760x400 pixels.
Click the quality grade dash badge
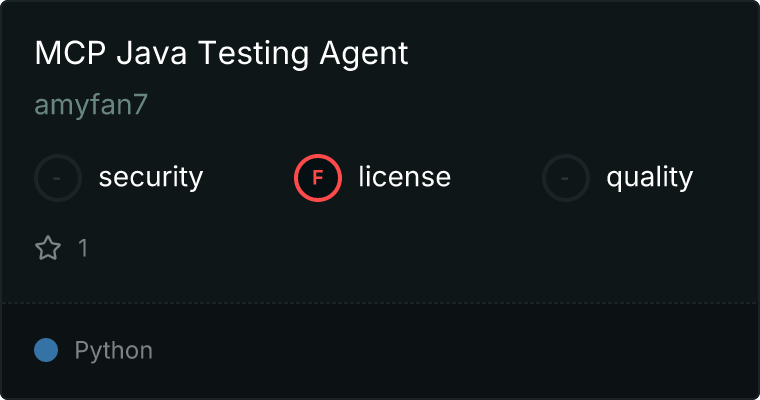[566, 178]
